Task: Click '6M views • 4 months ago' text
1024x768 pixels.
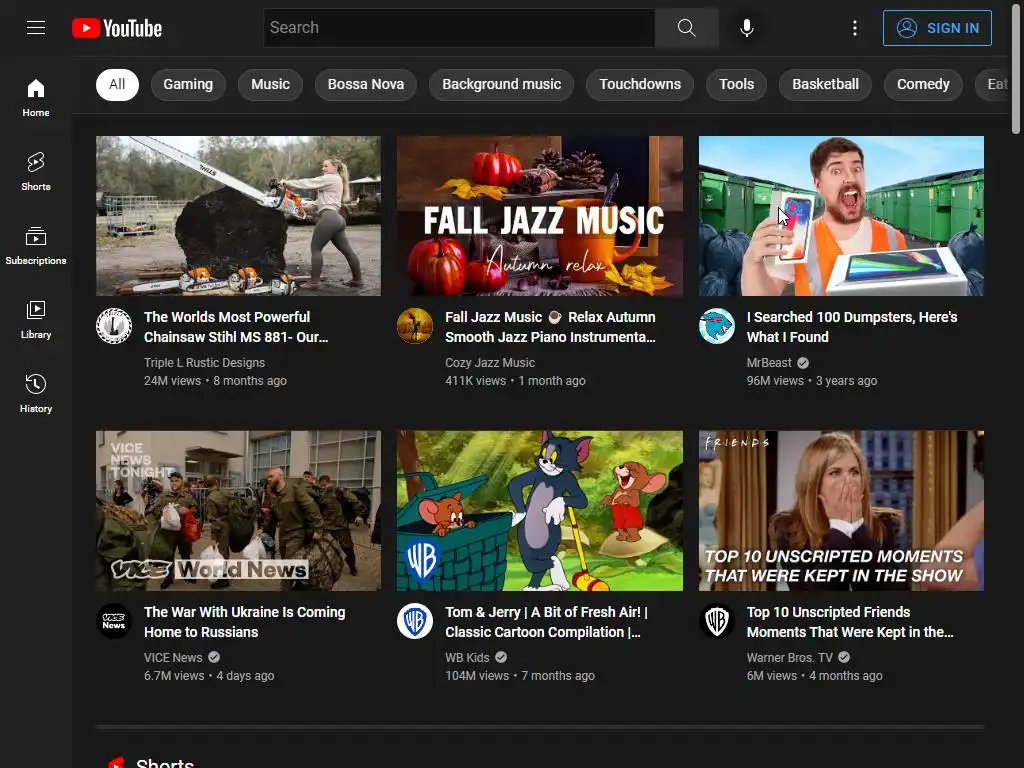Action: point(814,676)
